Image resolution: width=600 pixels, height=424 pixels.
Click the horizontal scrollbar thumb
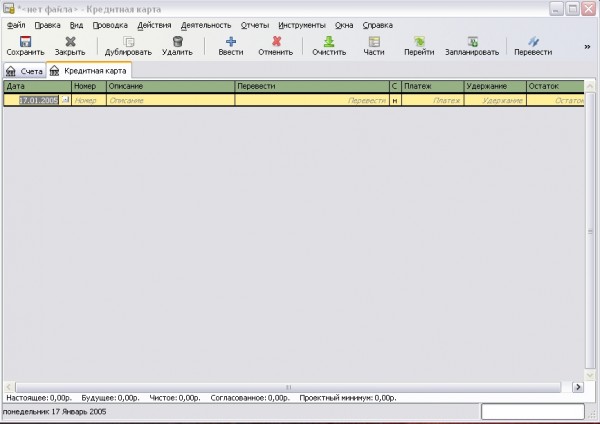click(289, 387)
